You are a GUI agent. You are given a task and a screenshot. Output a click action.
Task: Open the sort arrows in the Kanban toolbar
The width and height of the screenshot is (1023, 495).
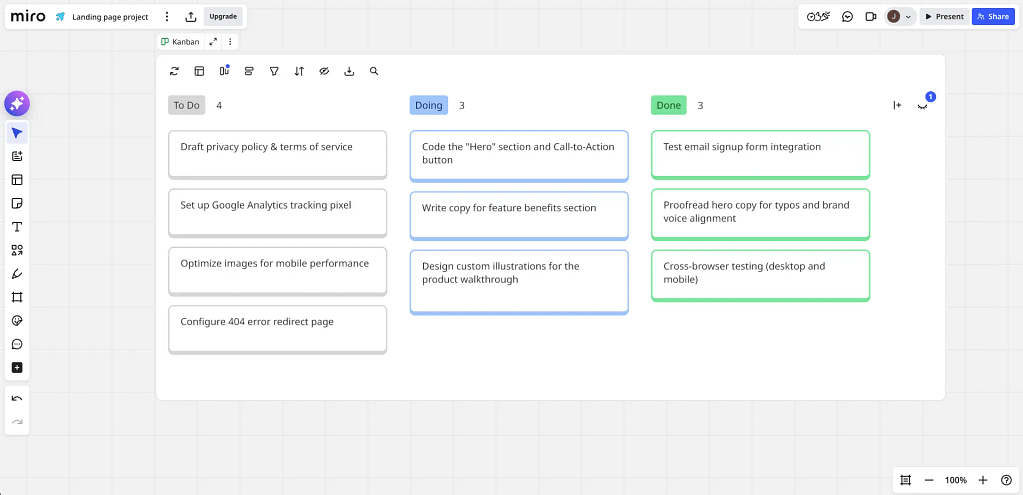click(299, 71)
